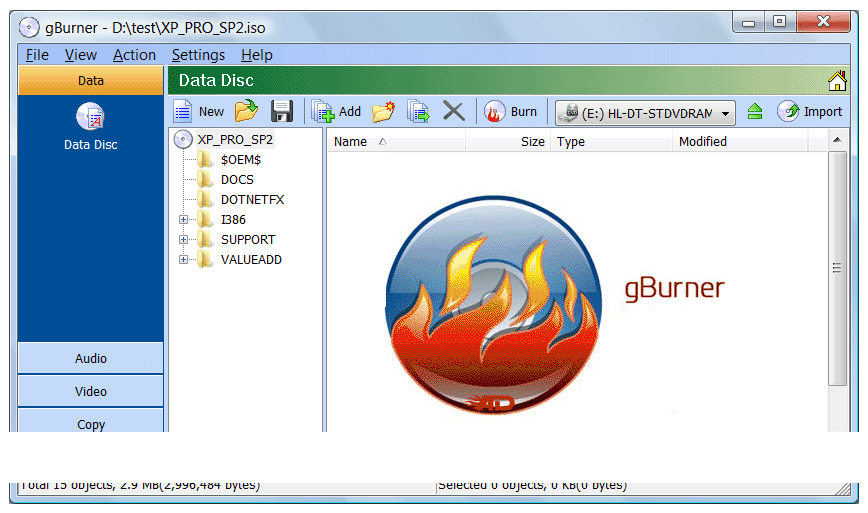The width and height of the screenshot is (868, 513).
Task: Sort file list by Type column
Action: pyautogui.click(x=611, y=142)
